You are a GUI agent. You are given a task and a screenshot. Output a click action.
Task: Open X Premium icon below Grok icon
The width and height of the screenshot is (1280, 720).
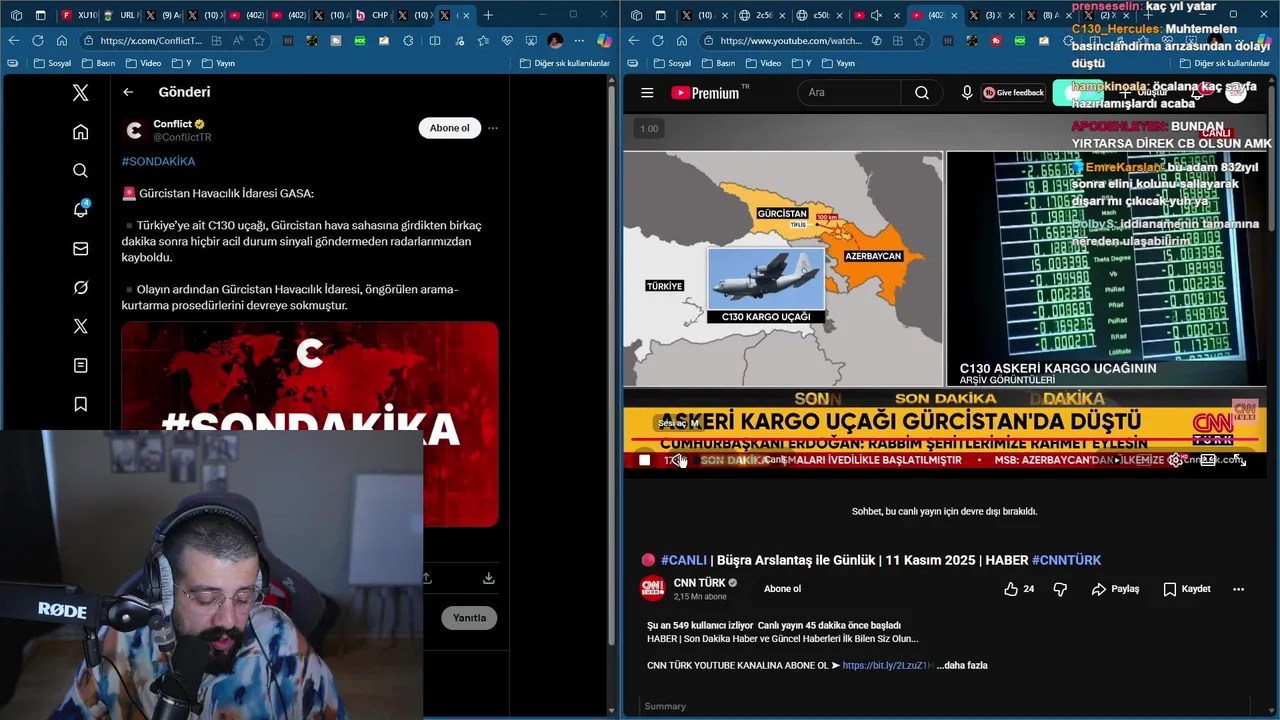click(x=81, y=327)
